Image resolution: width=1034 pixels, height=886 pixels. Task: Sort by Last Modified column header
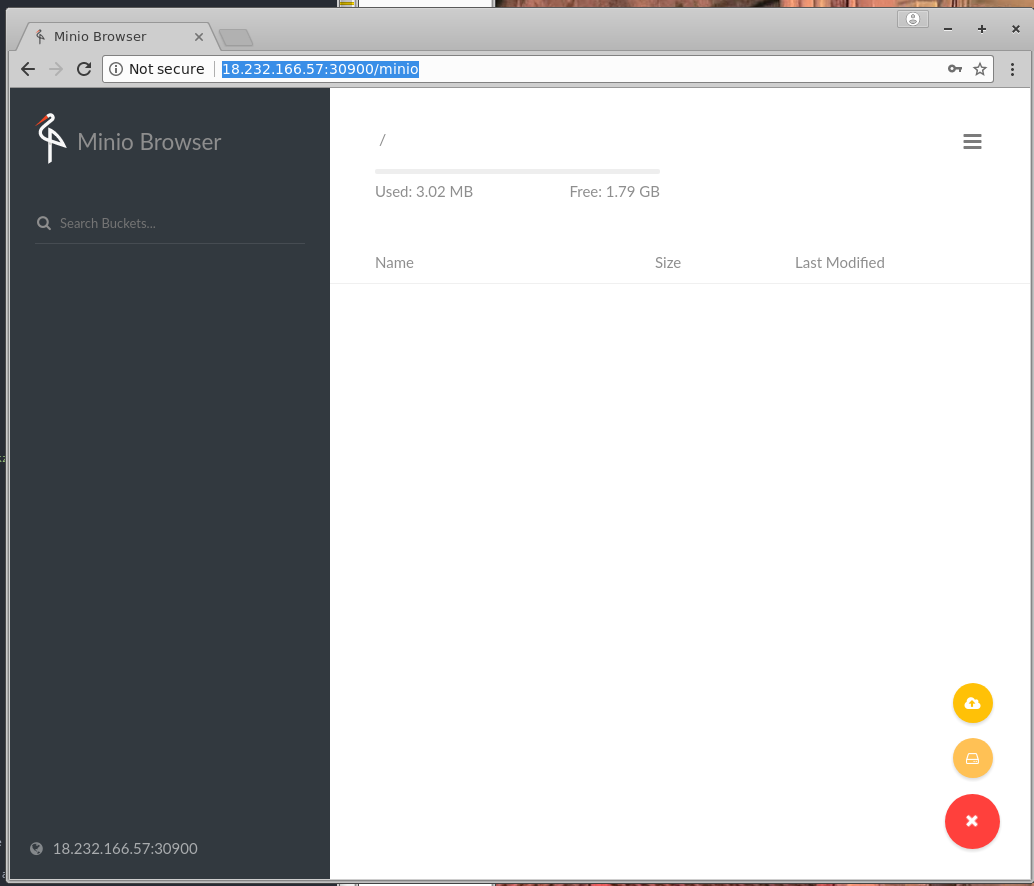coord(839,262)
